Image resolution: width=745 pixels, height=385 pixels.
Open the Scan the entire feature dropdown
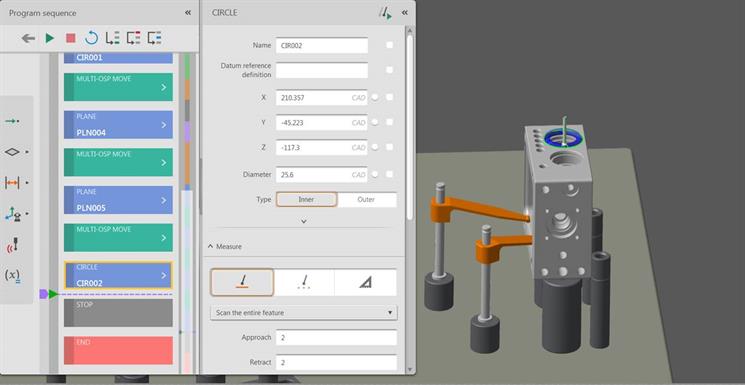pos(304,313)
